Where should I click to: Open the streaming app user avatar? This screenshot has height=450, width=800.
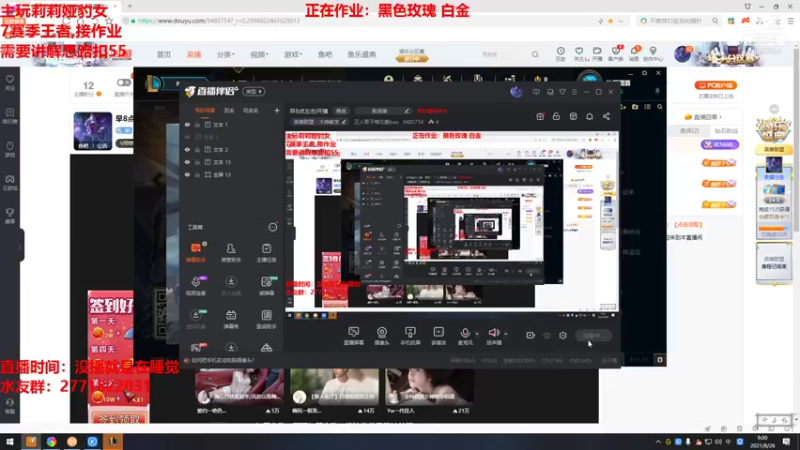pyautogui.click(x=516, y=92)
